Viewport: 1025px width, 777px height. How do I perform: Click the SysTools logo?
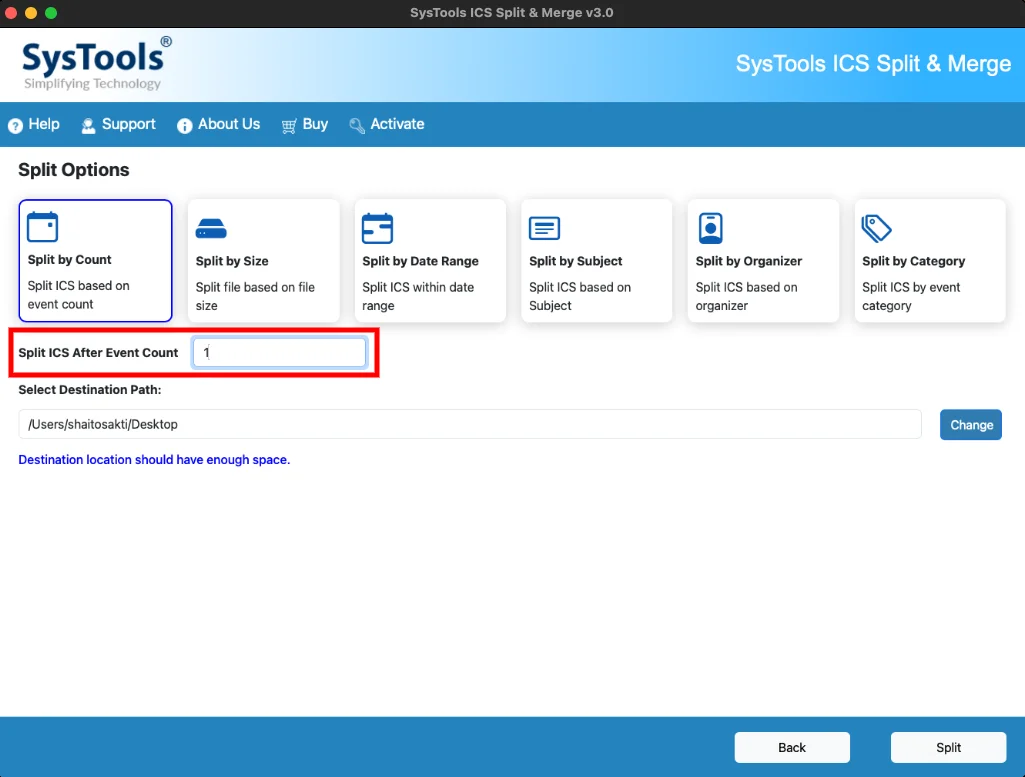pyautogui.click(x=97, y=63)
